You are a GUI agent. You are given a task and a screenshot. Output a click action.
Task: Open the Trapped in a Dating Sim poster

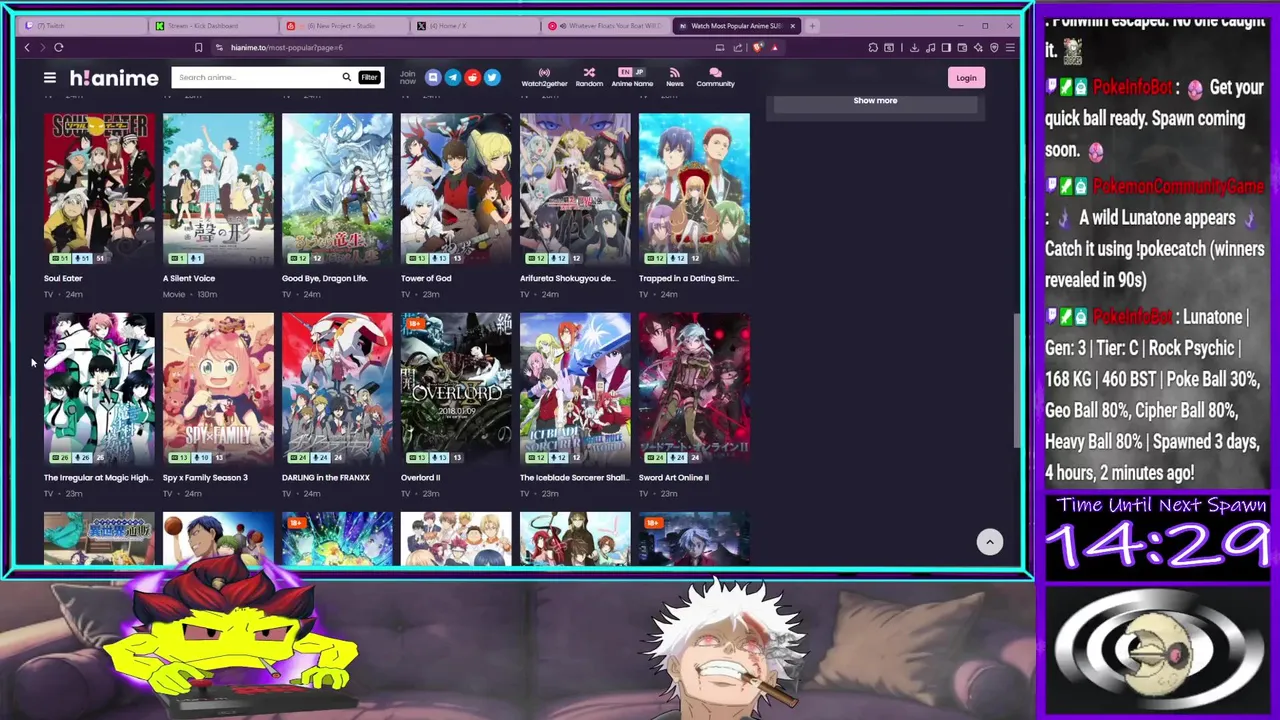[x=694, y=190]
